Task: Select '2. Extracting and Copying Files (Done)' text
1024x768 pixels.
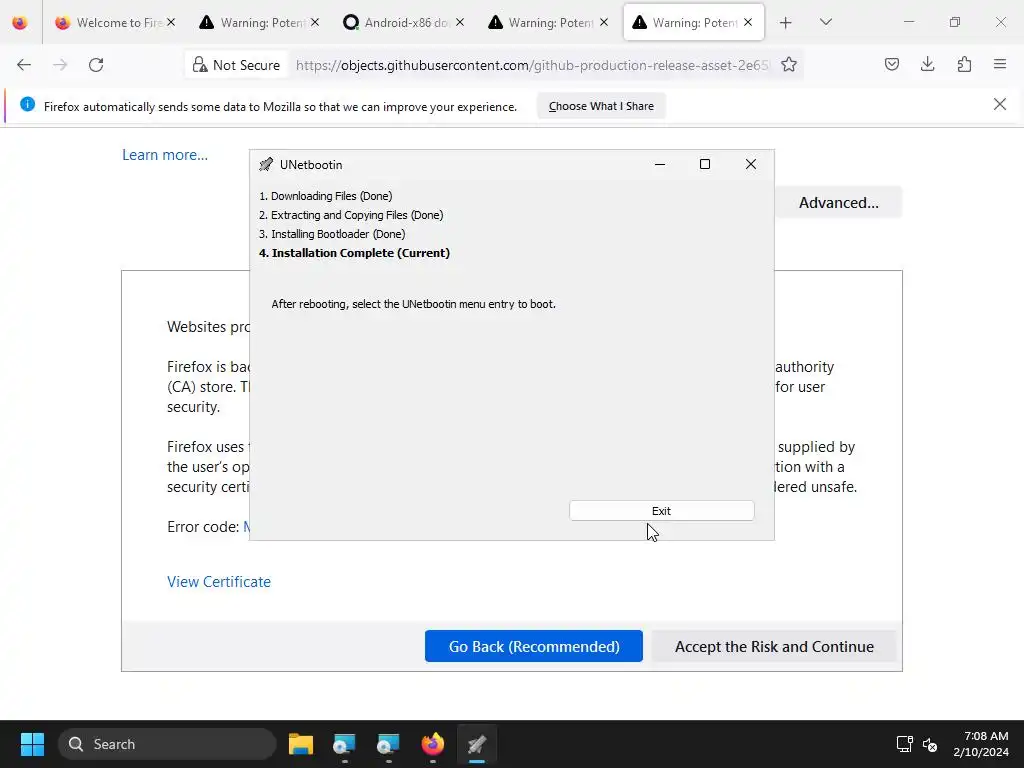Action: [x=351, y=215]
